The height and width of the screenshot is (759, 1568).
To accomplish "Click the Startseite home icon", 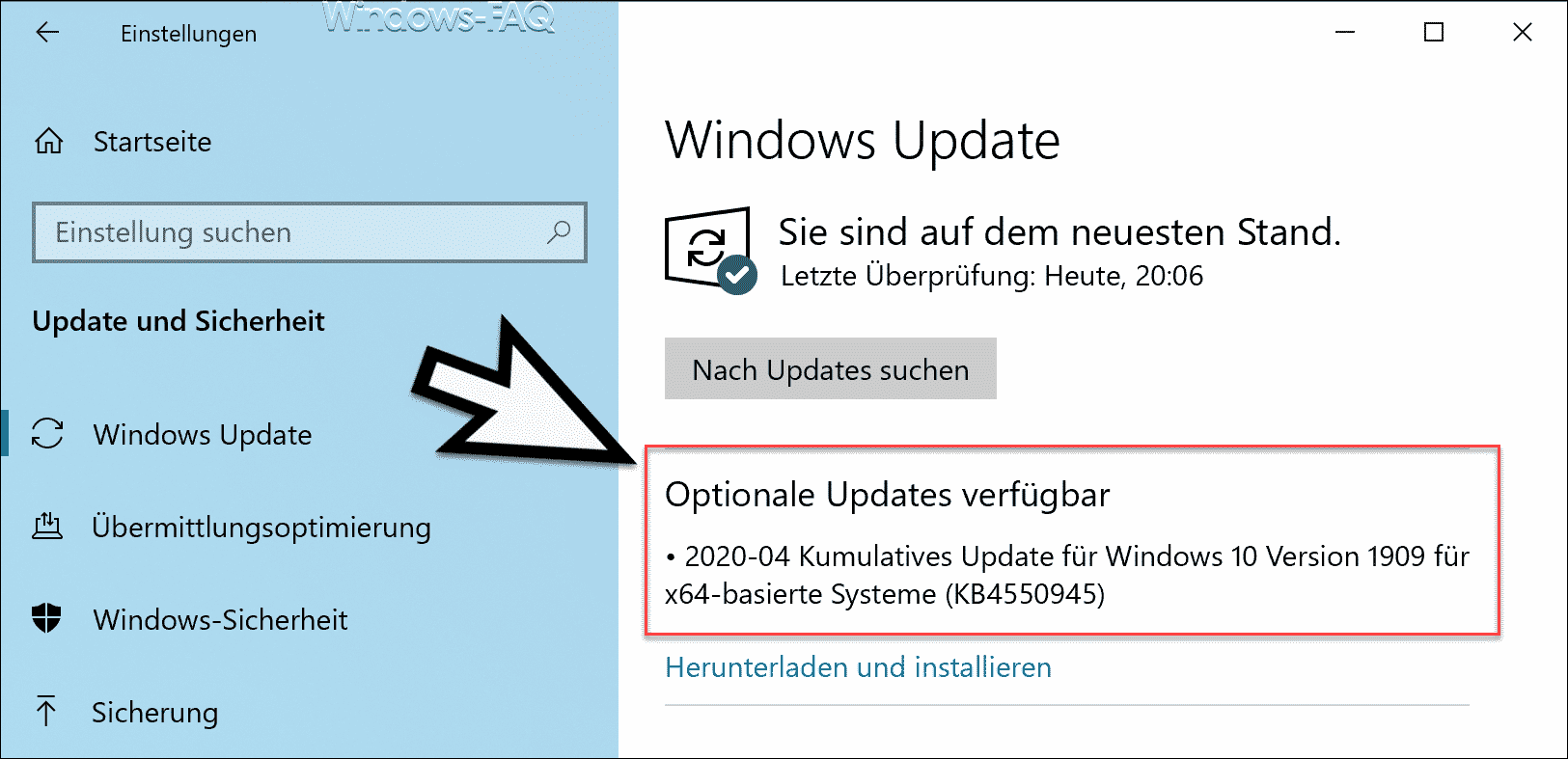I will pos(48,142).
